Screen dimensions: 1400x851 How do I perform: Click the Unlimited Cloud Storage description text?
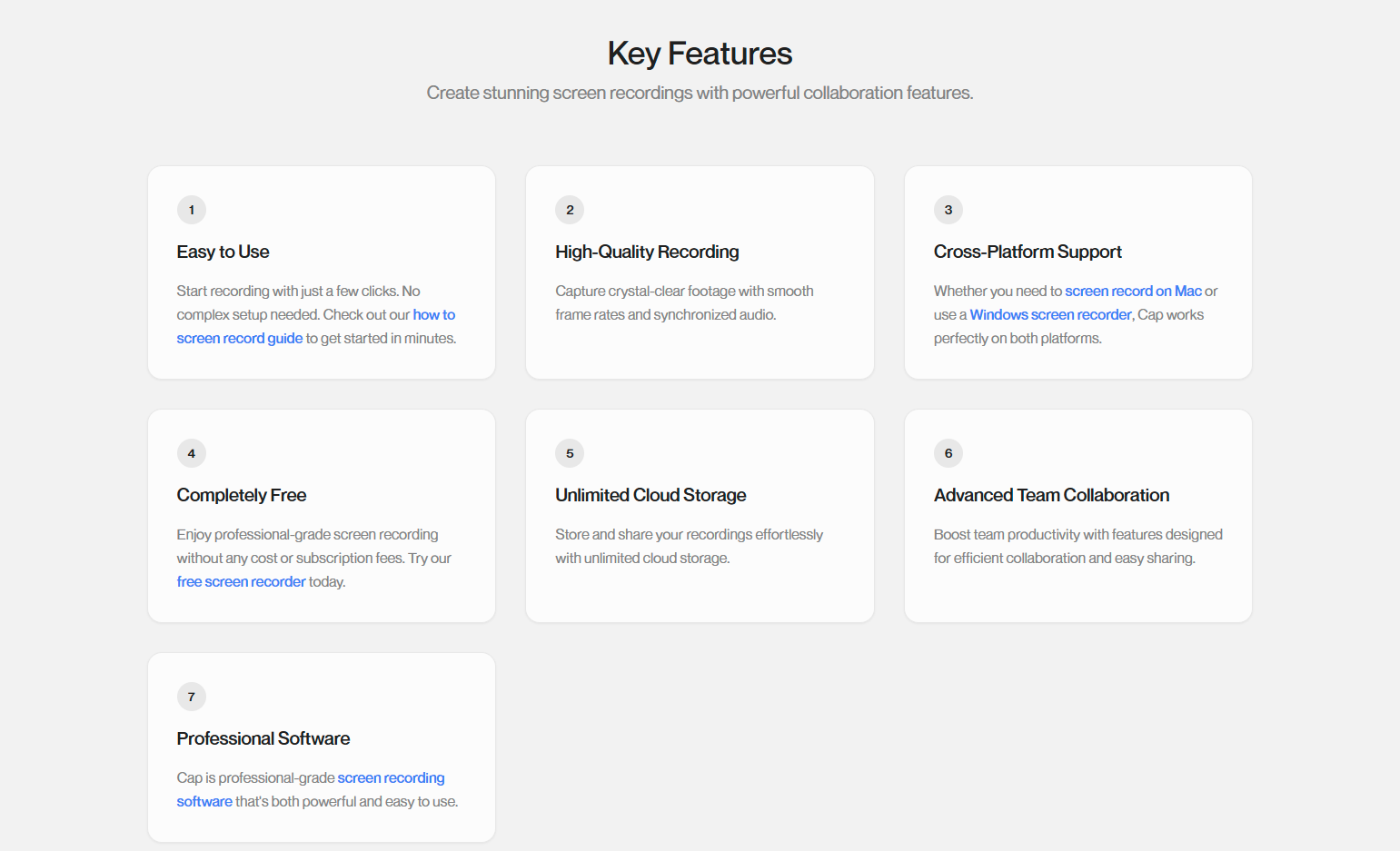[x=689, y=546]
